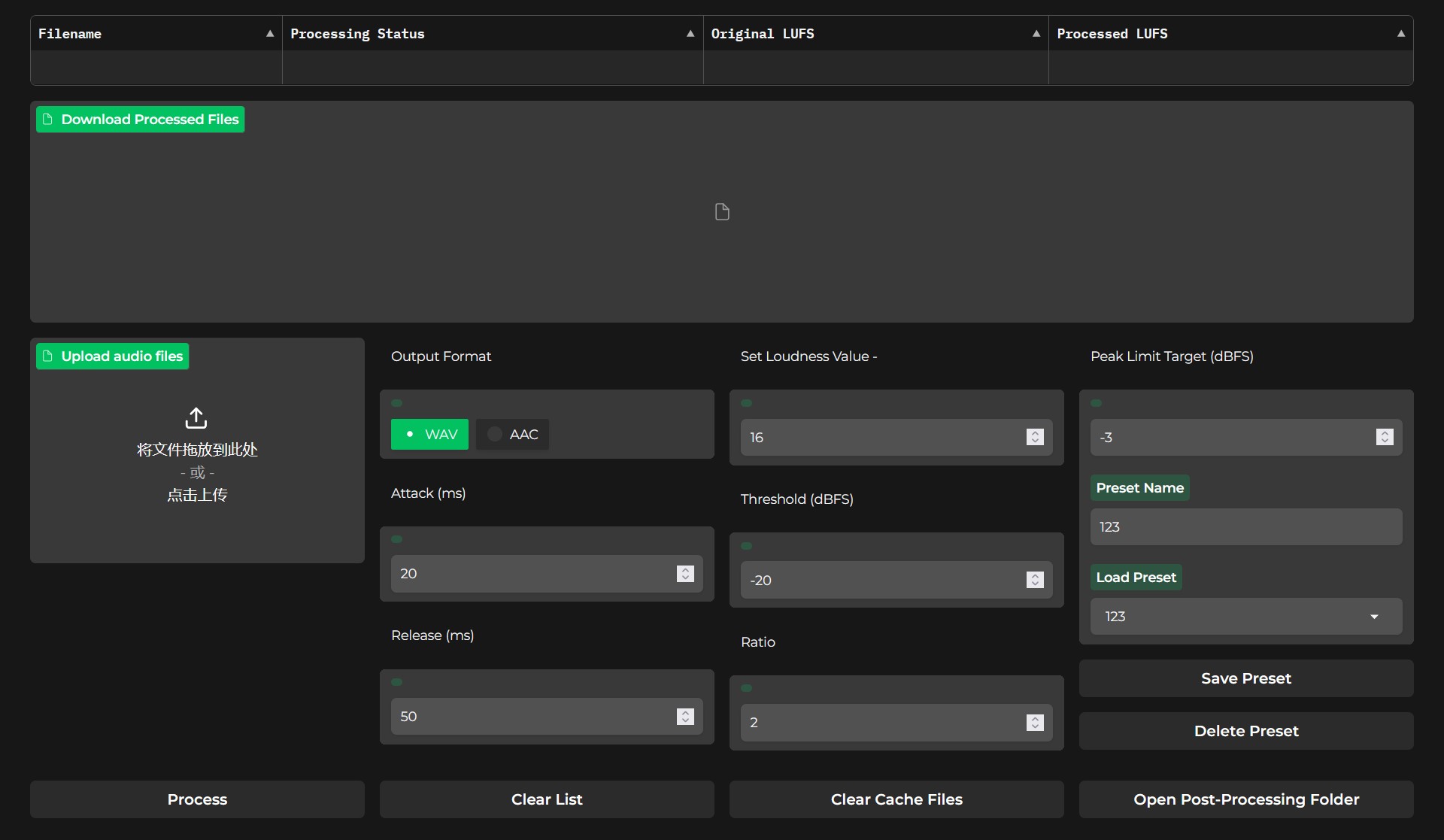Adjust the Peak Limit Target stepper
1444x840 pixels.
pos(1385,438)
